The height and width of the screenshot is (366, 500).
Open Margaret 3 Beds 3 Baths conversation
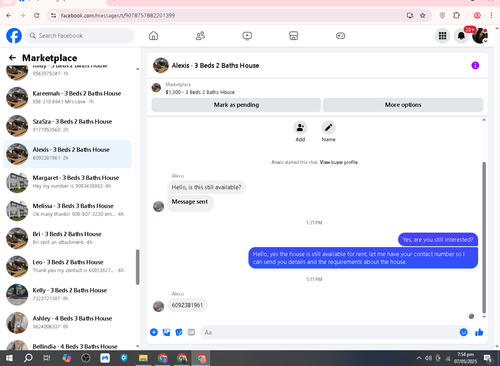[x=67, y=182]
